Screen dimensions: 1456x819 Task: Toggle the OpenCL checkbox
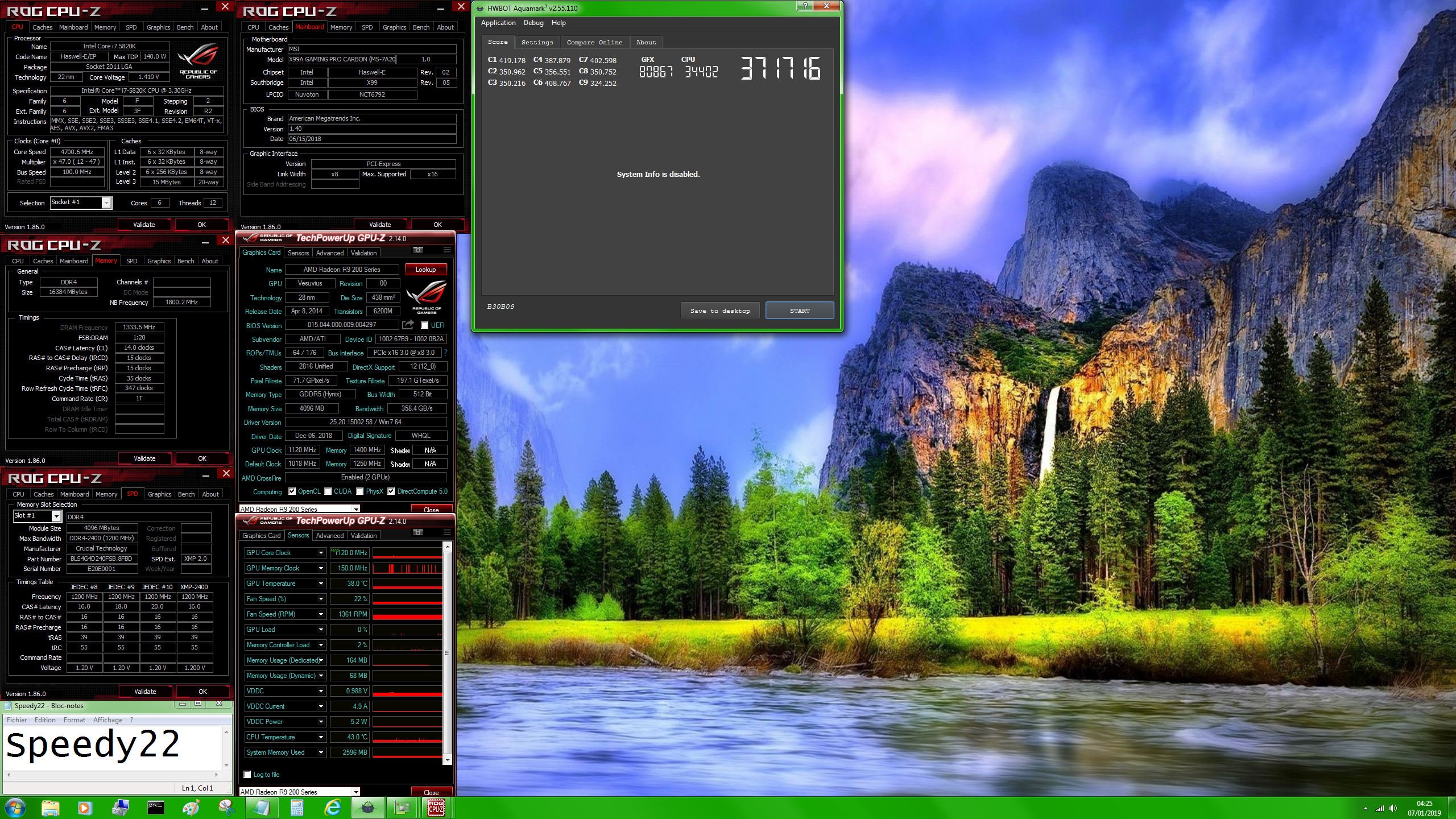point(292,491)
